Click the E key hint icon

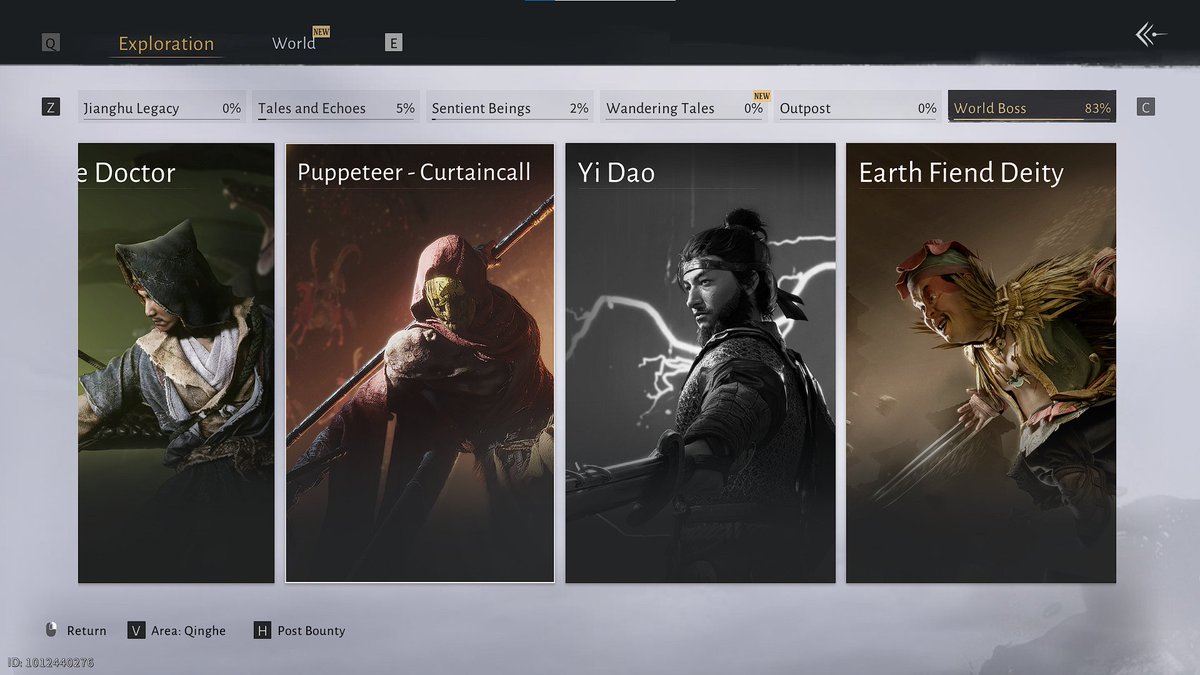[394, 43]
